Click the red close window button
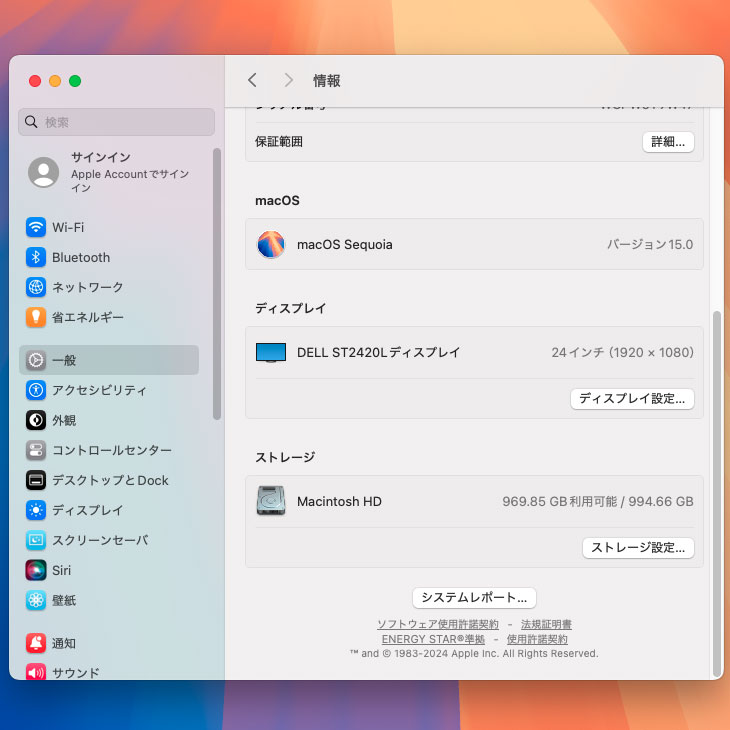Image resolution: width=730 pixels, height=730 pixels. pos(35,81)
